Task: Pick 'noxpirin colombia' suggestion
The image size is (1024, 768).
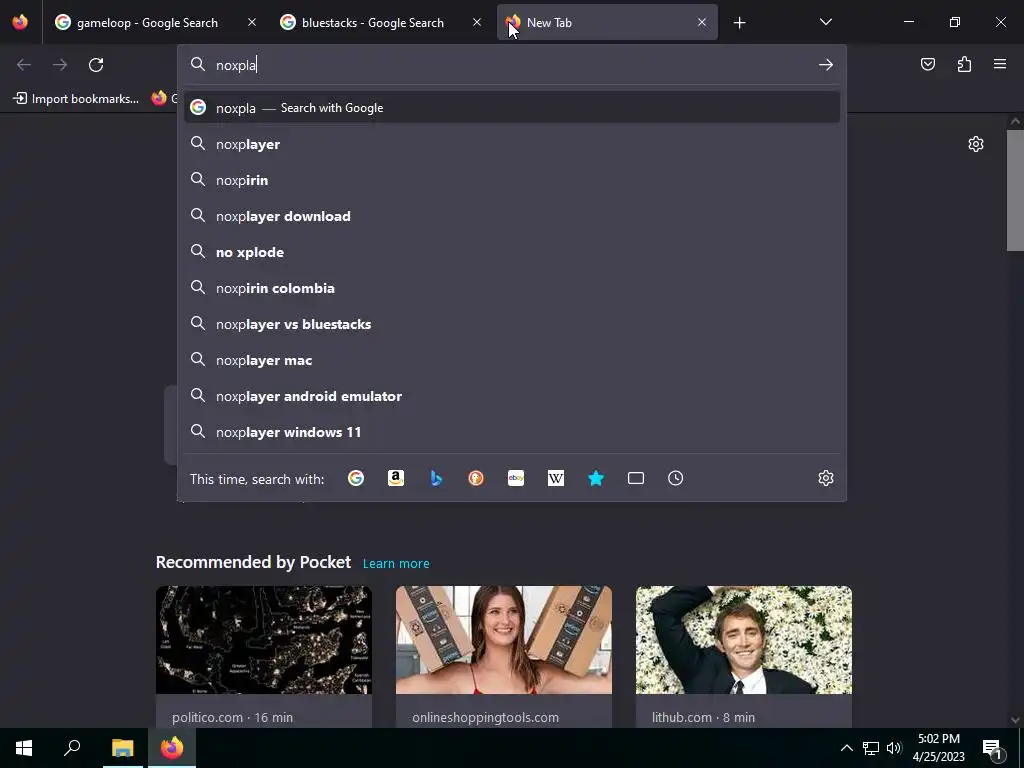Action: coord(512,287)
